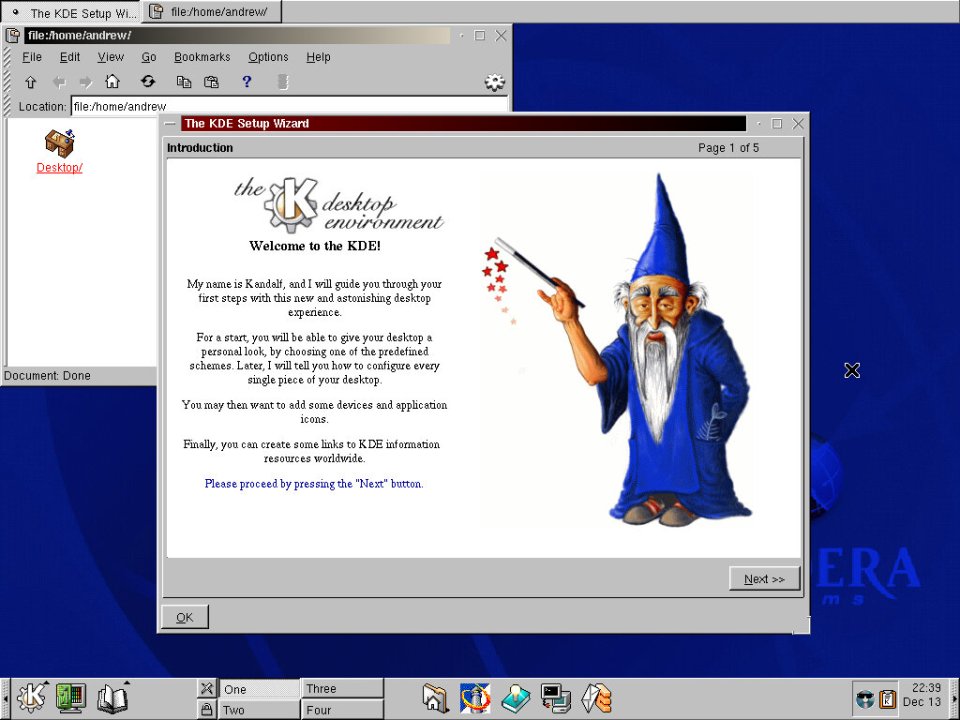Screen dimensions: 960x720
Task: Click the panel lock screen icon
Action: coord(206,710)
